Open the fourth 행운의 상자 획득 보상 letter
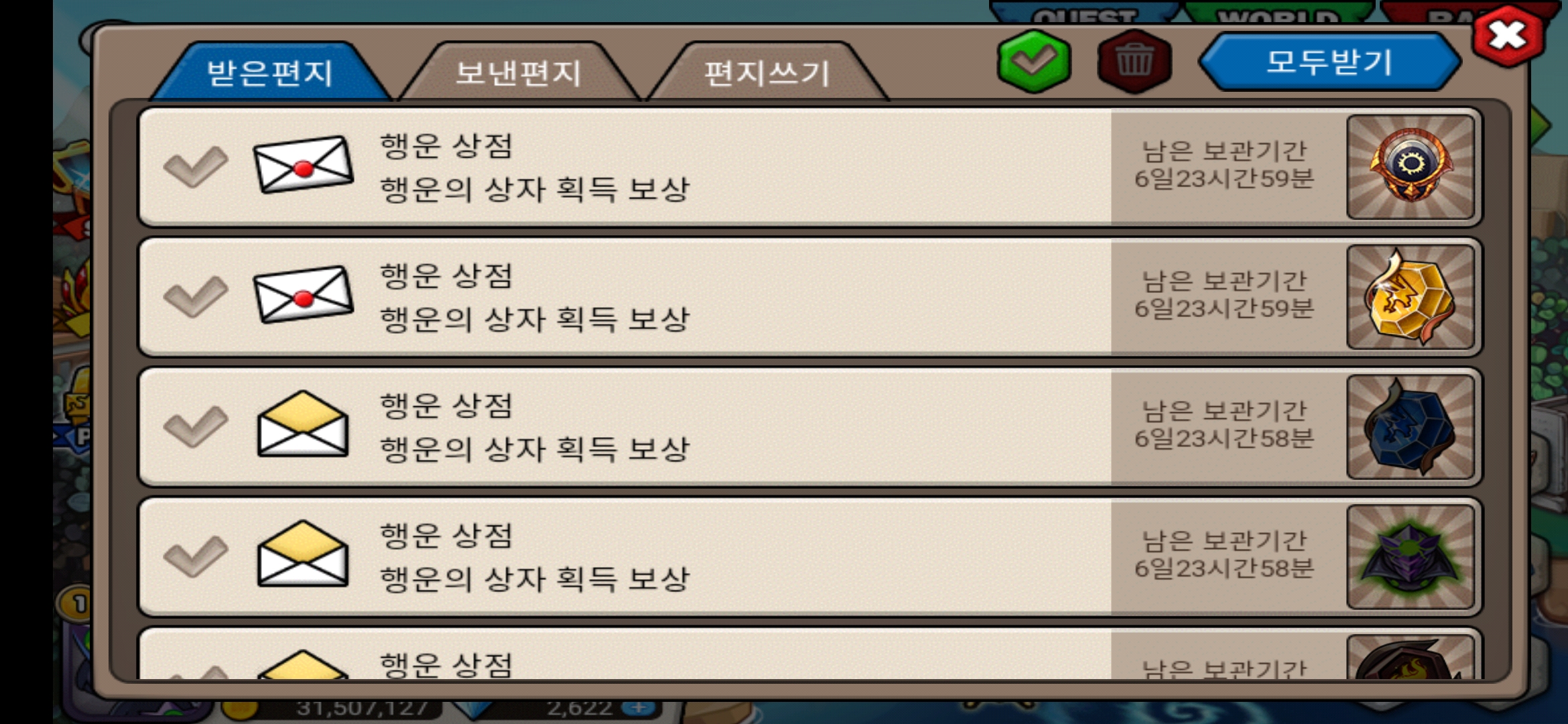The width and height of the screenshot is (1568, 724). pyautogui.click(x=809, y=556)
